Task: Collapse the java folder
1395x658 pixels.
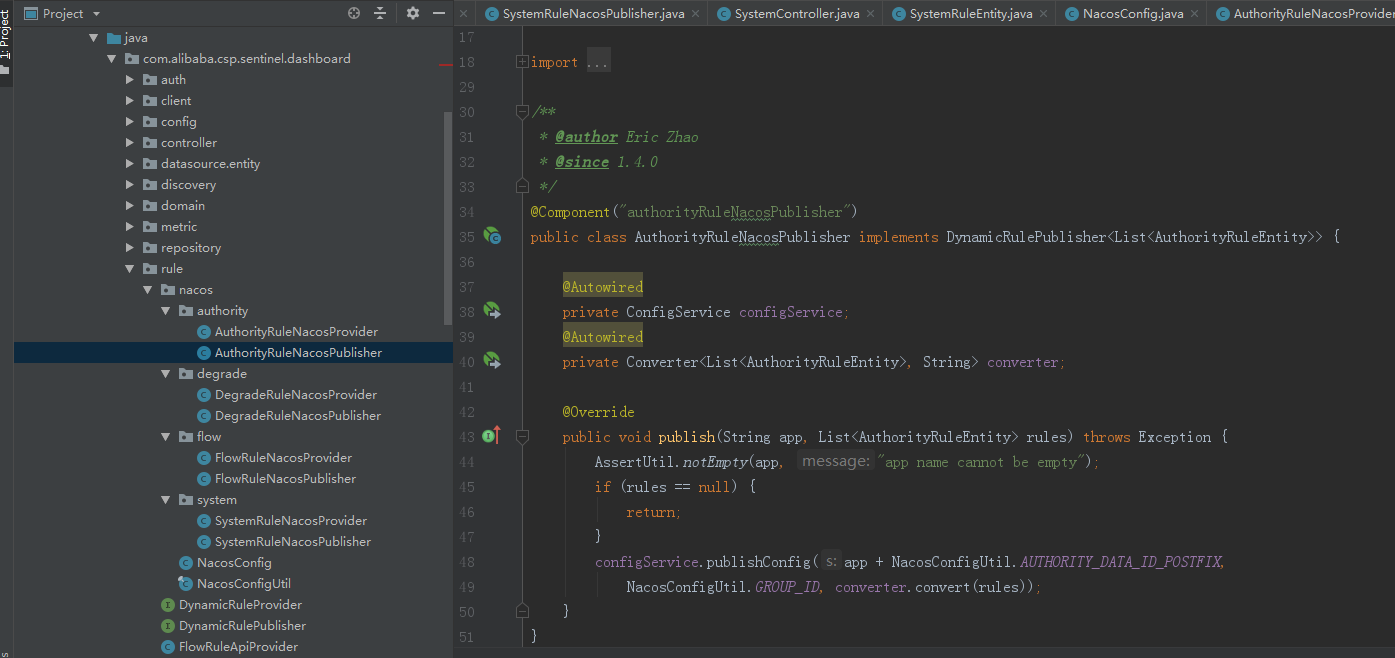Action: [94, 38]
